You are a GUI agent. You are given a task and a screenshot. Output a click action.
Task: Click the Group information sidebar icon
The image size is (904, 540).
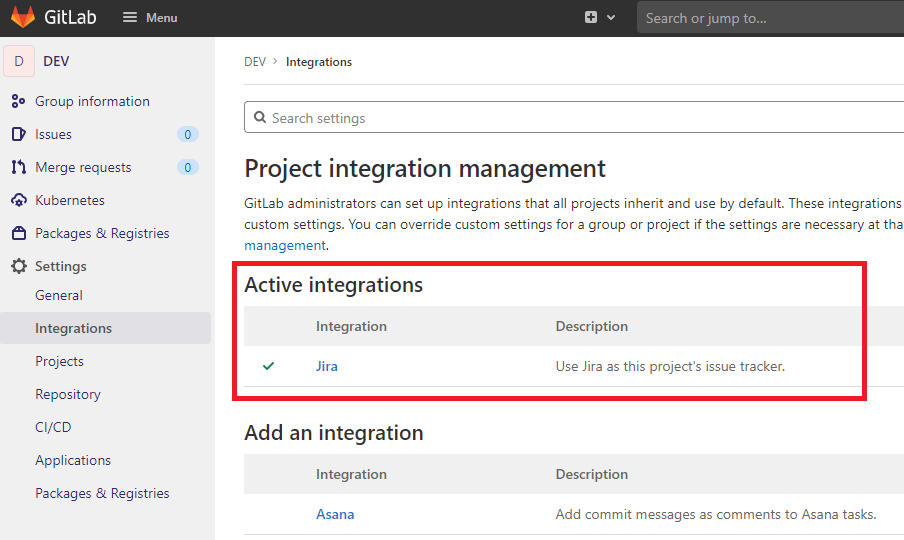tap(18, 101)
